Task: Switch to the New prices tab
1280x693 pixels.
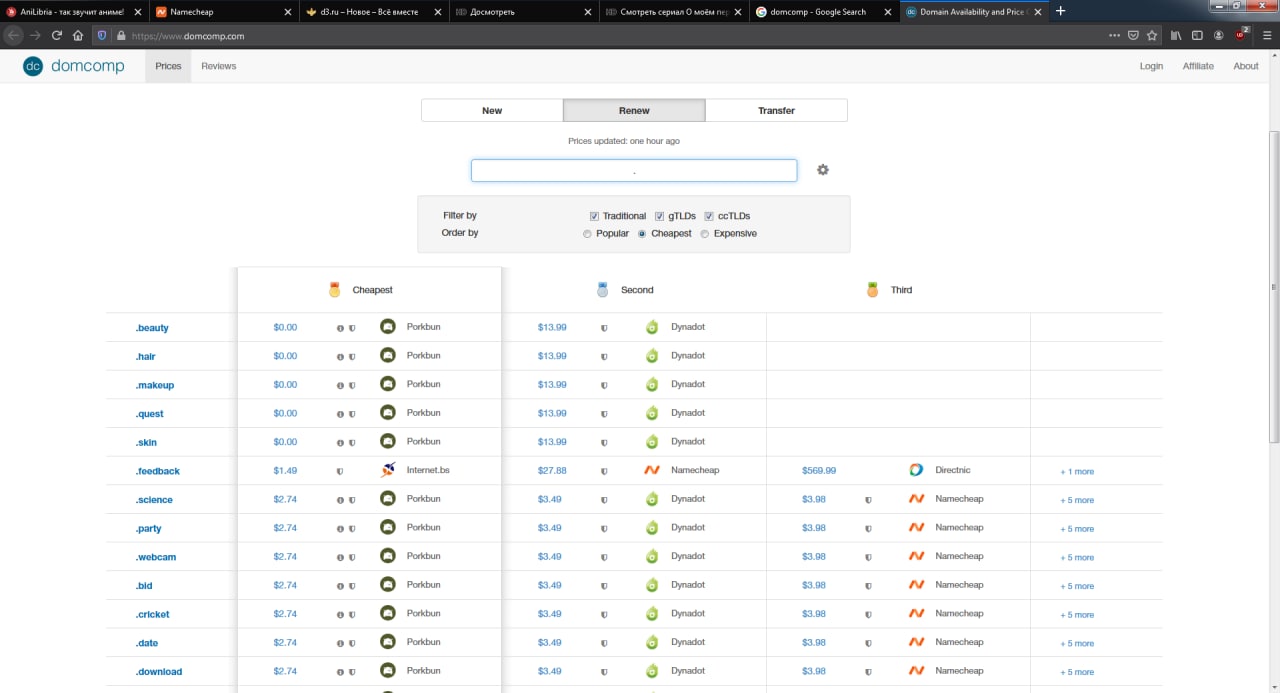Action: 492,110
